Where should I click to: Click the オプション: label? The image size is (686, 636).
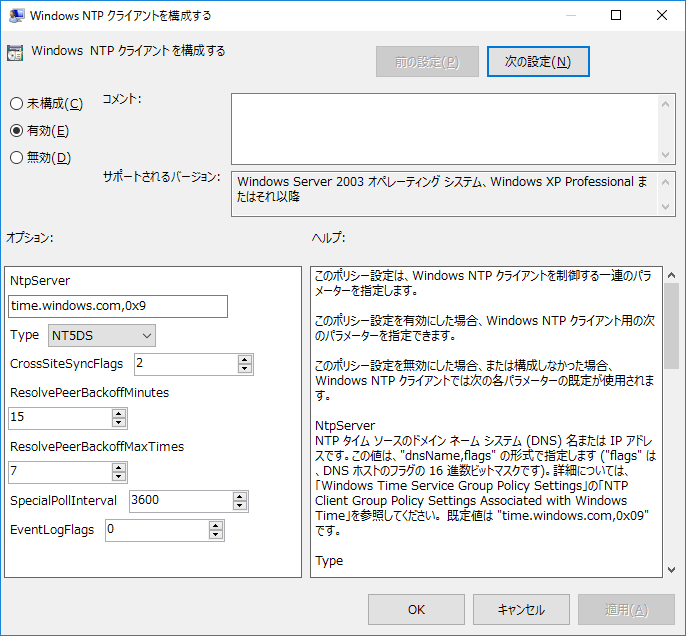click(30, 238)
